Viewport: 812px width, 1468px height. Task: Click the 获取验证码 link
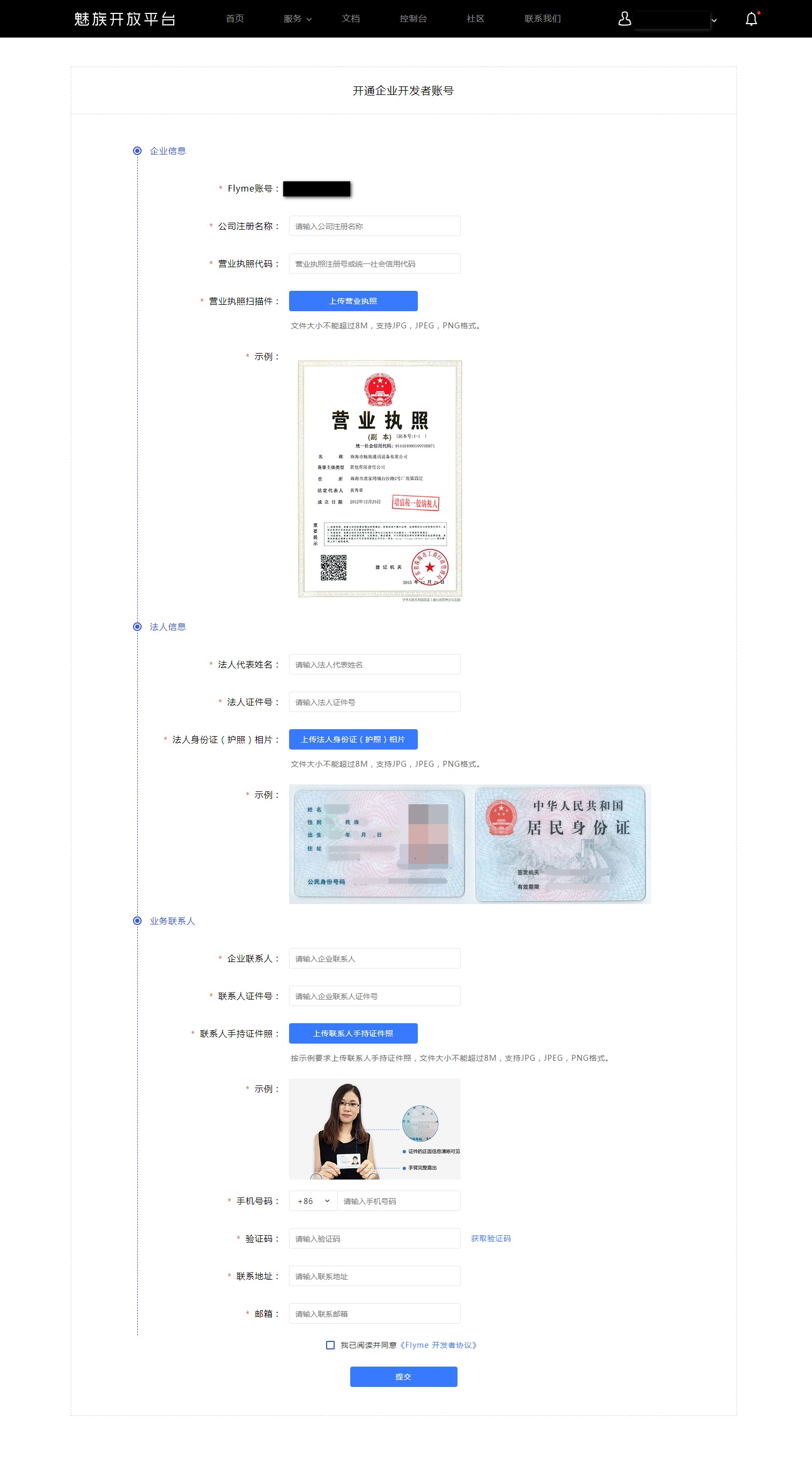(x=491, y=1238)
